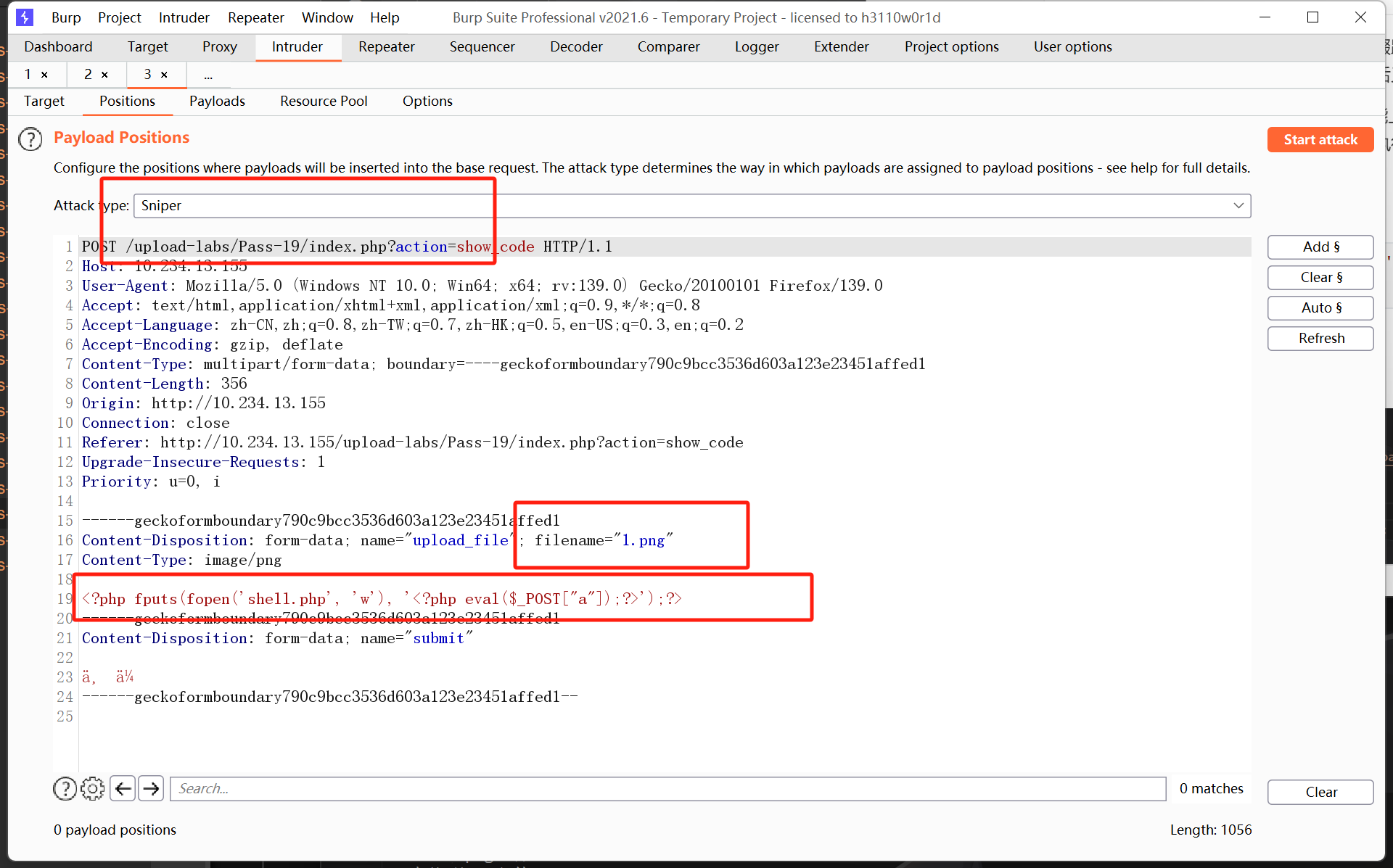
Task: Minimize the Burp Suite window
Action: 1265,17
